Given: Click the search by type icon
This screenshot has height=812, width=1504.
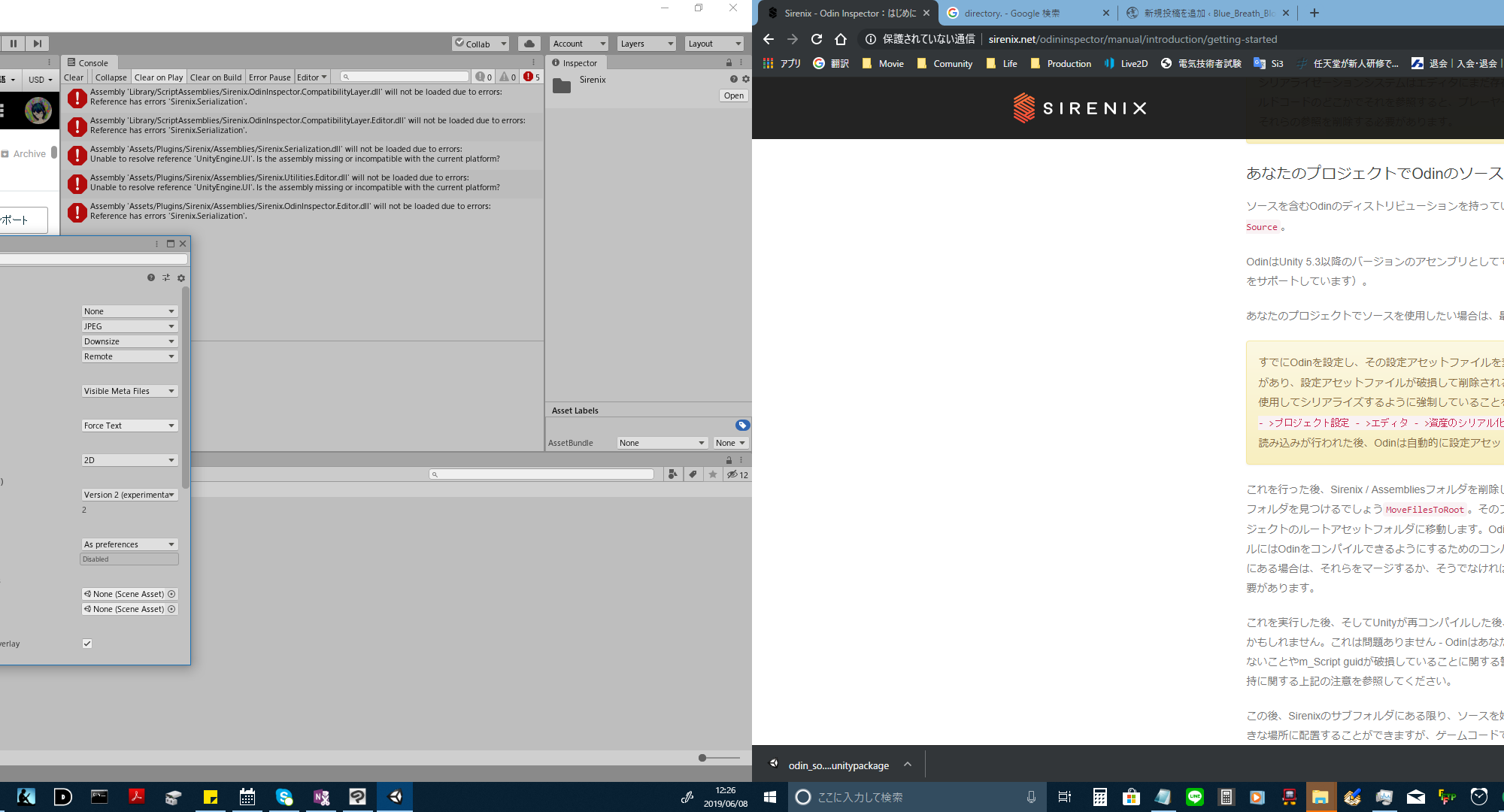Looking at the screenshot, I should click(x=673, y=474).
